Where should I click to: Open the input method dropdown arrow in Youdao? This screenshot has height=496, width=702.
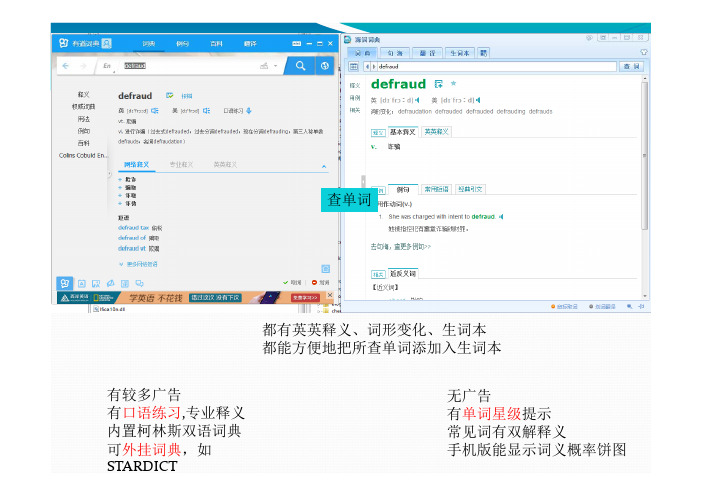click(275, 66)
